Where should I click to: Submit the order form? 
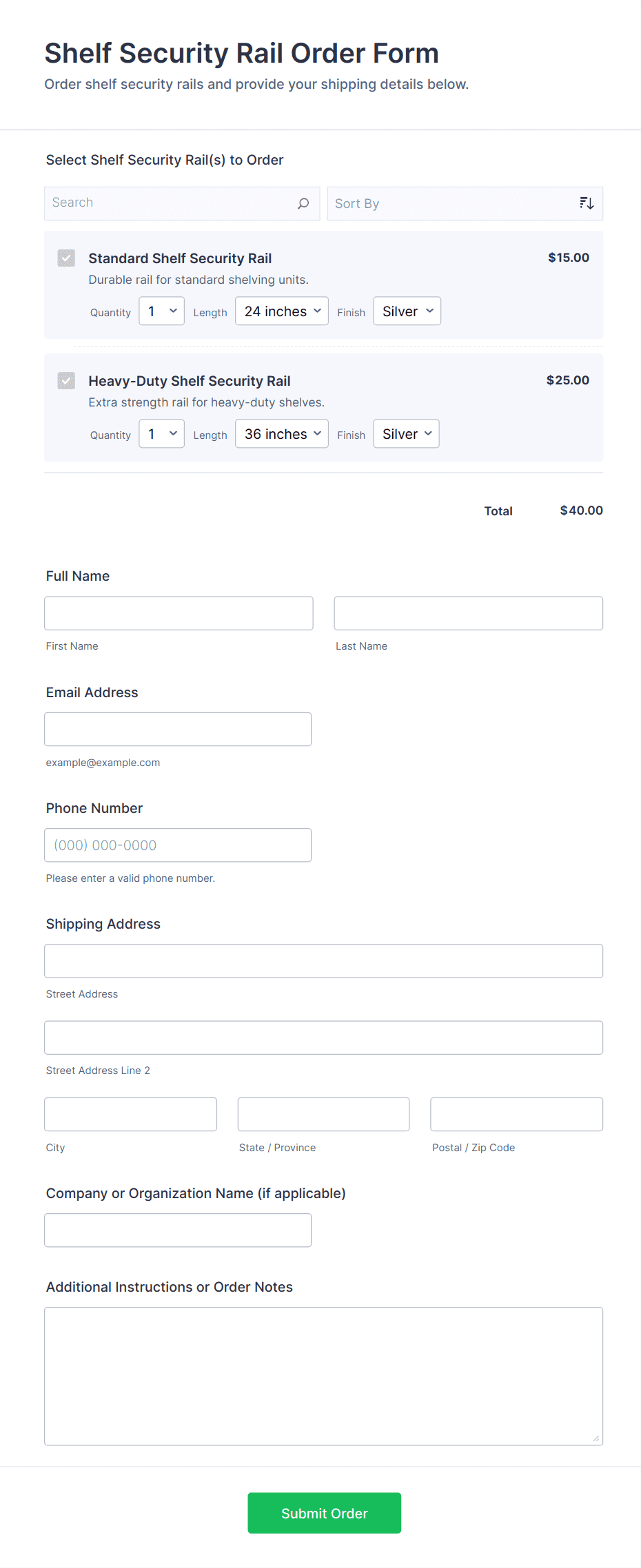tap(324, 1513)
